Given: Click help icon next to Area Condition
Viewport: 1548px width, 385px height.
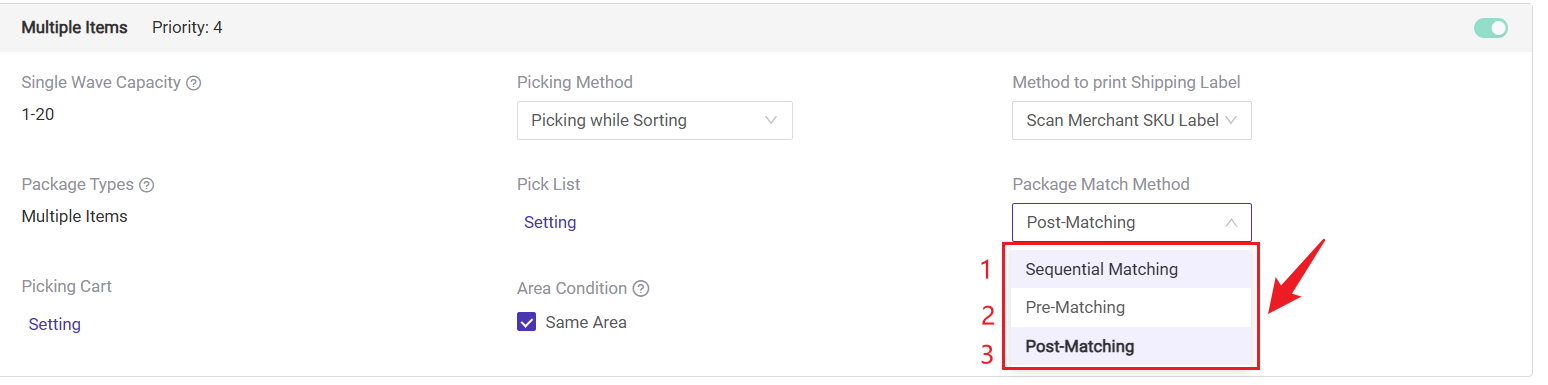Looking at the screenshot, I should coord(641,289).
